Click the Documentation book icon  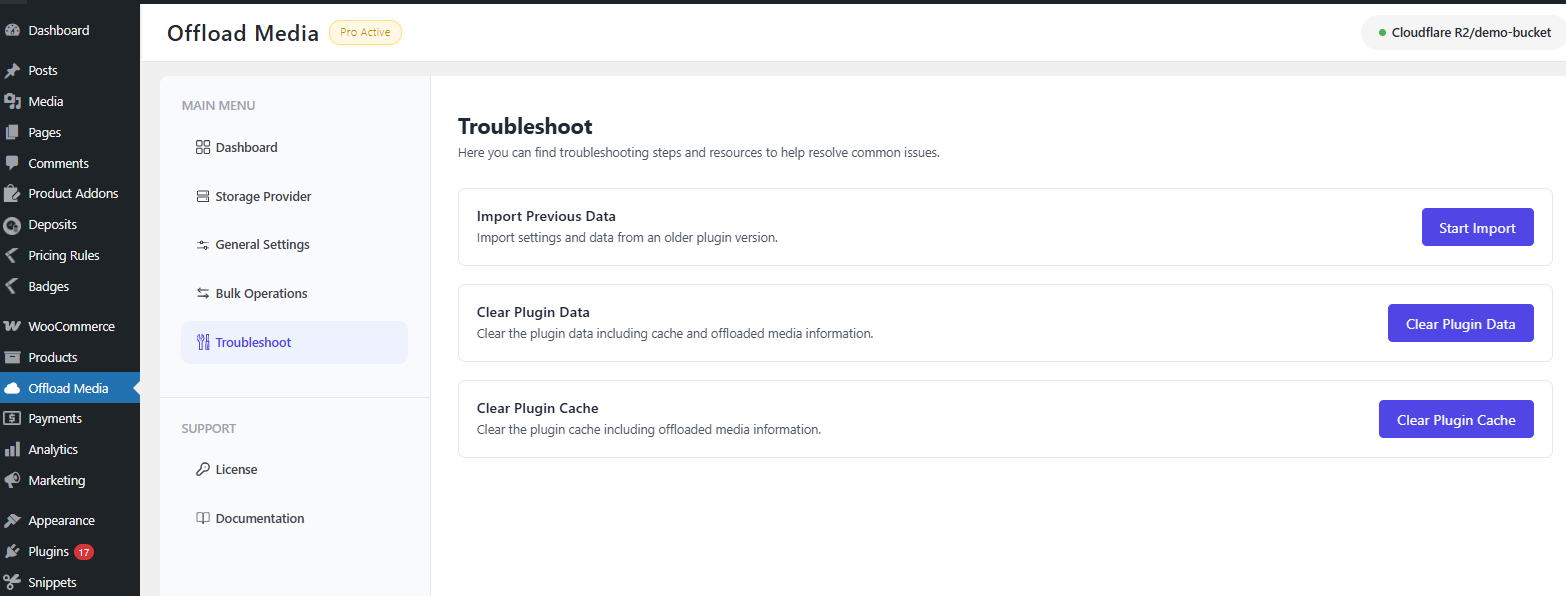(x=203, y=519)
